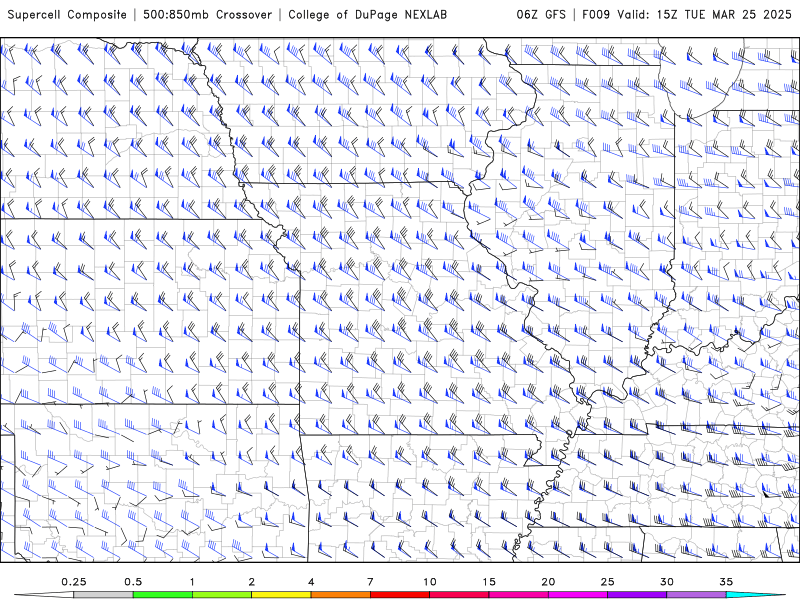
Task: Click the 'Supercell Composite' title text
Action: pyautogui.click(x=67, y=15)
